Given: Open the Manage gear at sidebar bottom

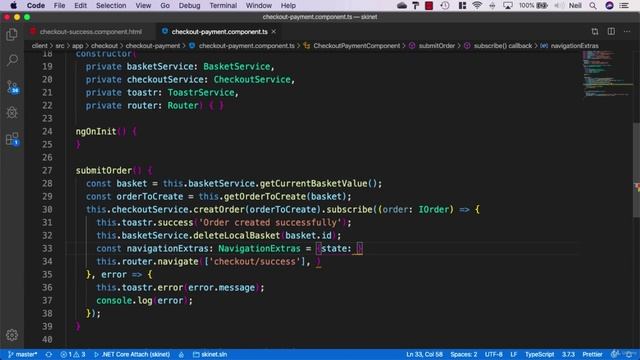Looking at the screenshot, I should (x=12, y=335).
